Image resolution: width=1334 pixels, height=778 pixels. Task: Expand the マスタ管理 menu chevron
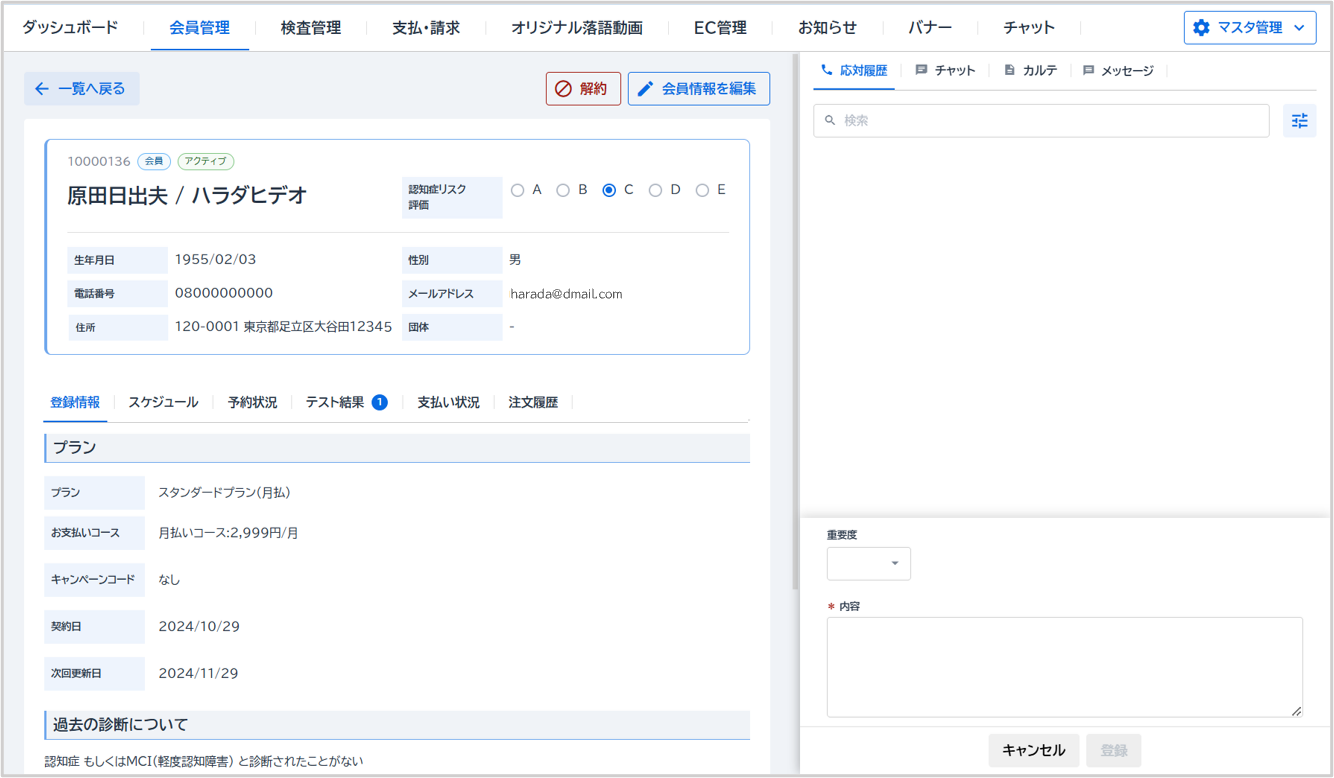coord(1299,28)
